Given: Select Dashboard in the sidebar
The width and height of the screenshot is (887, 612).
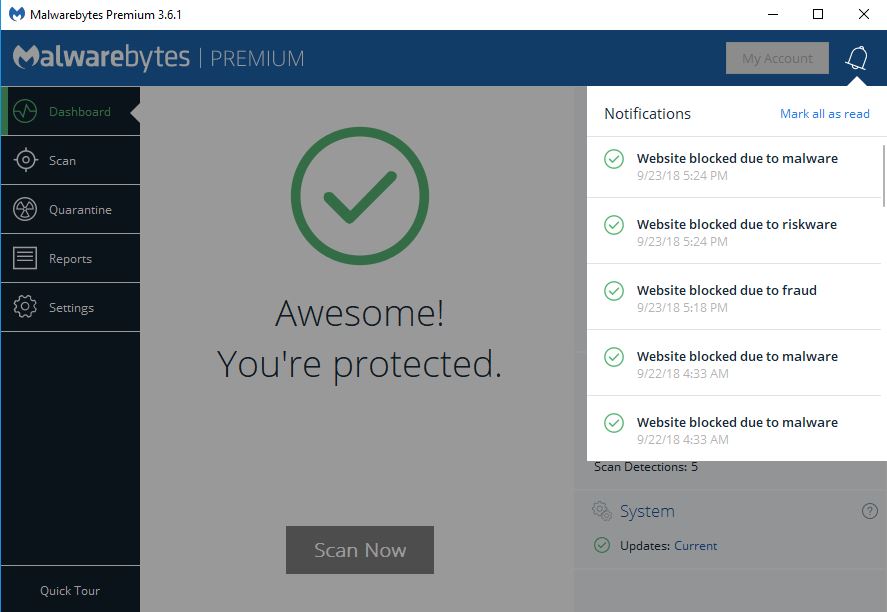Looking at the screenshot, I should point(71,111).
